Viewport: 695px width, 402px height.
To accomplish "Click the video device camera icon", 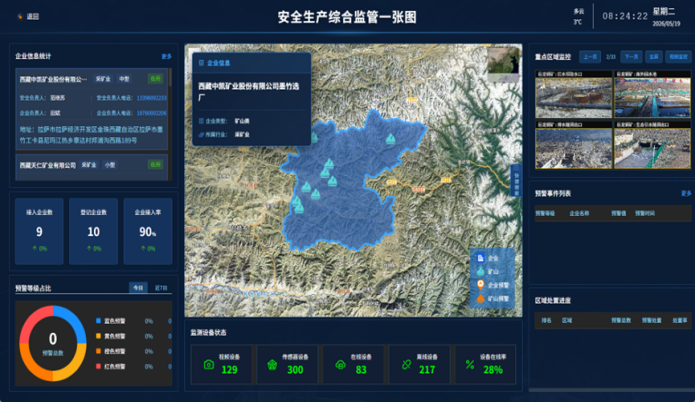I will pyautogui.click(x=209, y=364).
